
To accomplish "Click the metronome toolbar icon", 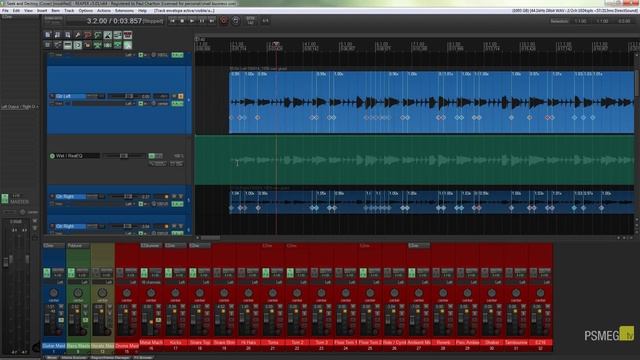I will [107, 35].
